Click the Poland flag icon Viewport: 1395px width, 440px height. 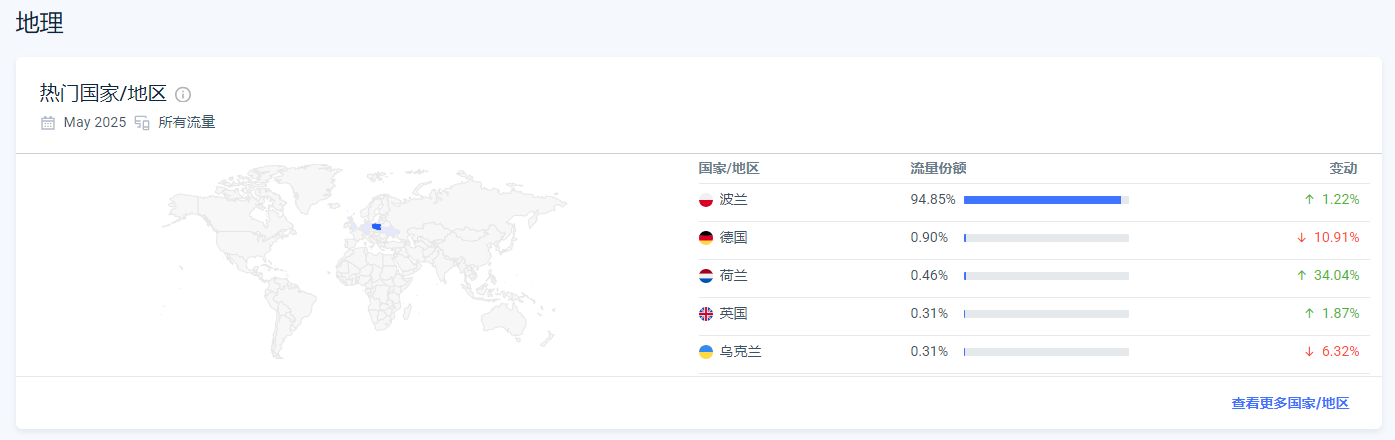706,200
